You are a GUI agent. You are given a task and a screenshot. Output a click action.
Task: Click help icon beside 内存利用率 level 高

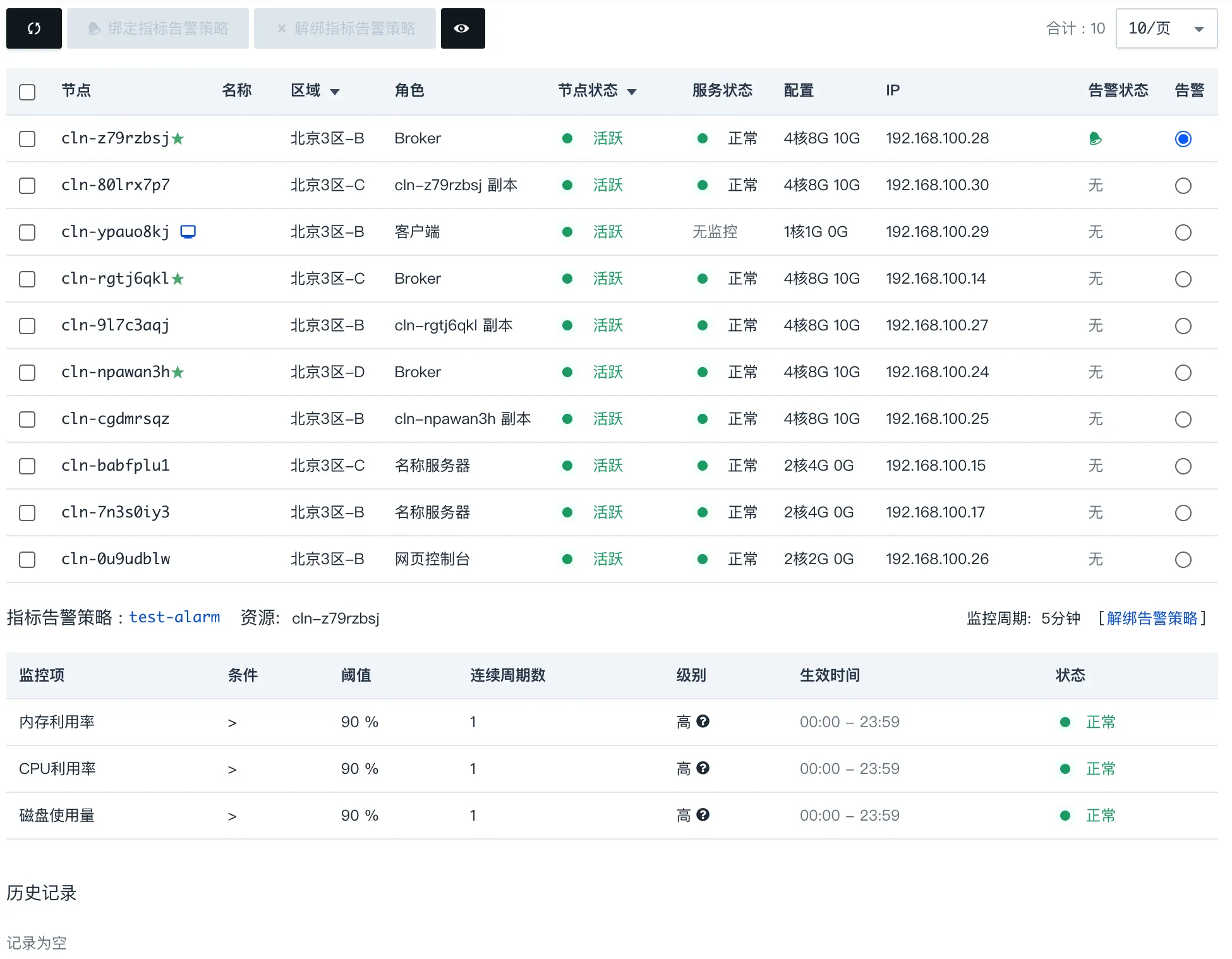point(703,721)
